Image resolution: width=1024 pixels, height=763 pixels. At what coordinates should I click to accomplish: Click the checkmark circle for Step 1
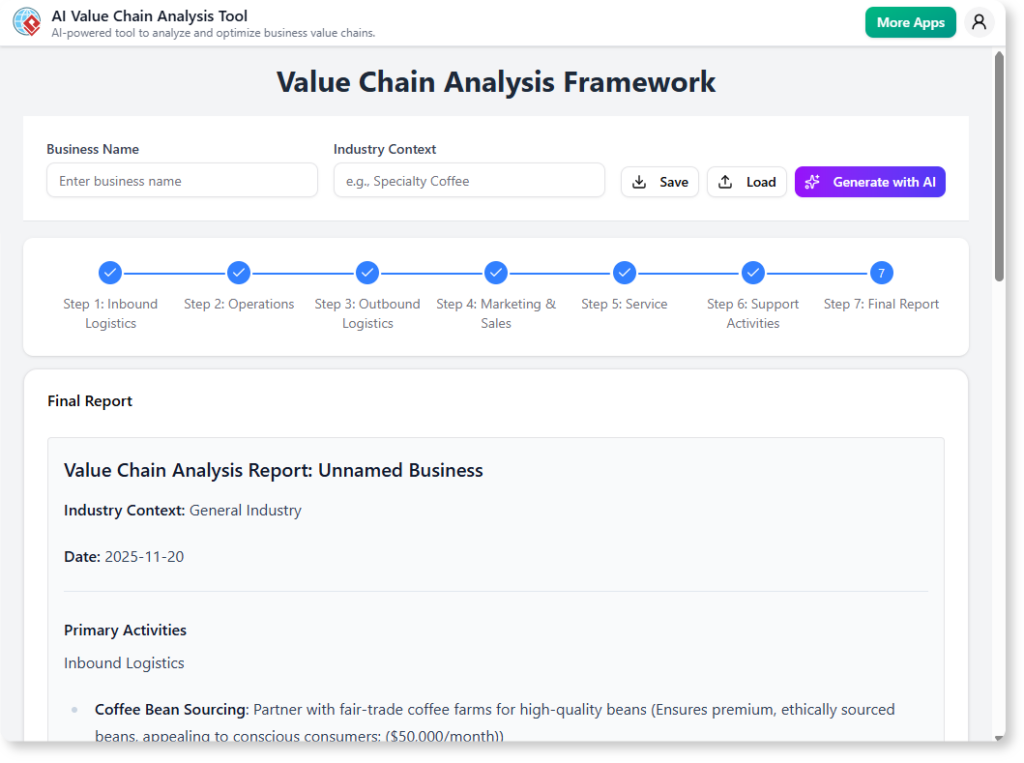(x=110, y=272)
